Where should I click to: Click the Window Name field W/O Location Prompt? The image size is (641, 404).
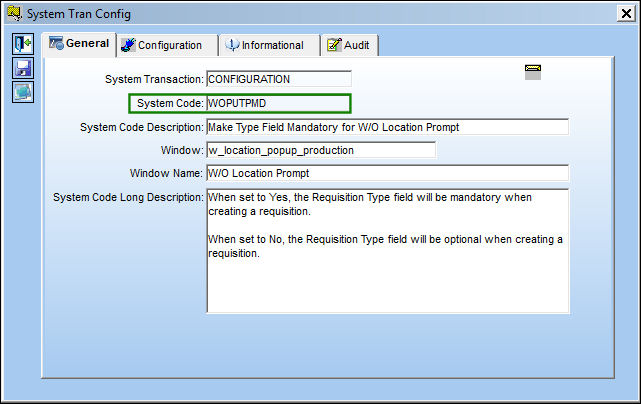(x=388, y=173)
